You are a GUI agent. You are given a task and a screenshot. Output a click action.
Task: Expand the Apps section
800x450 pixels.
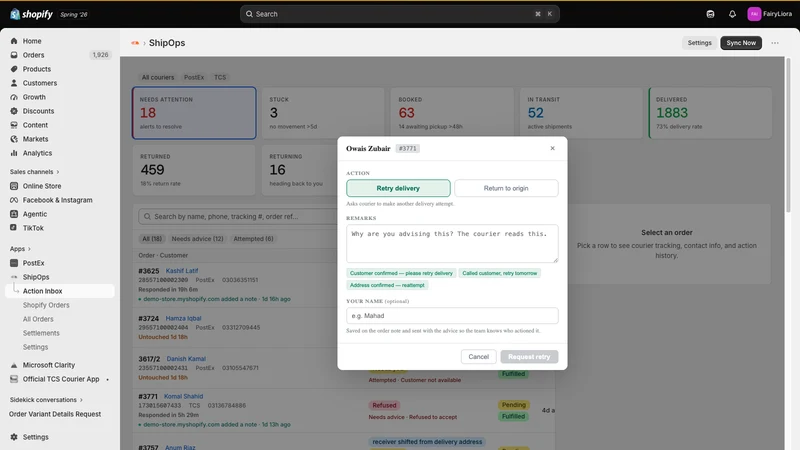[x=20, y=249]
